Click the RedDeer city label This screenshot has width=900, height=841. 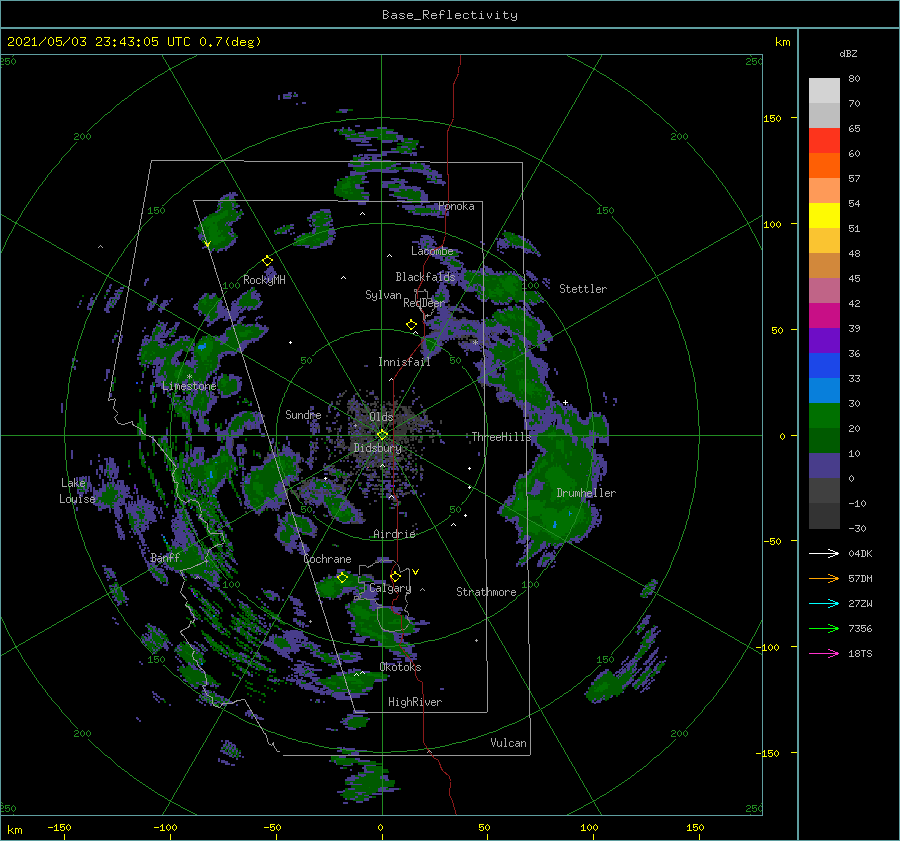[424, 303]
